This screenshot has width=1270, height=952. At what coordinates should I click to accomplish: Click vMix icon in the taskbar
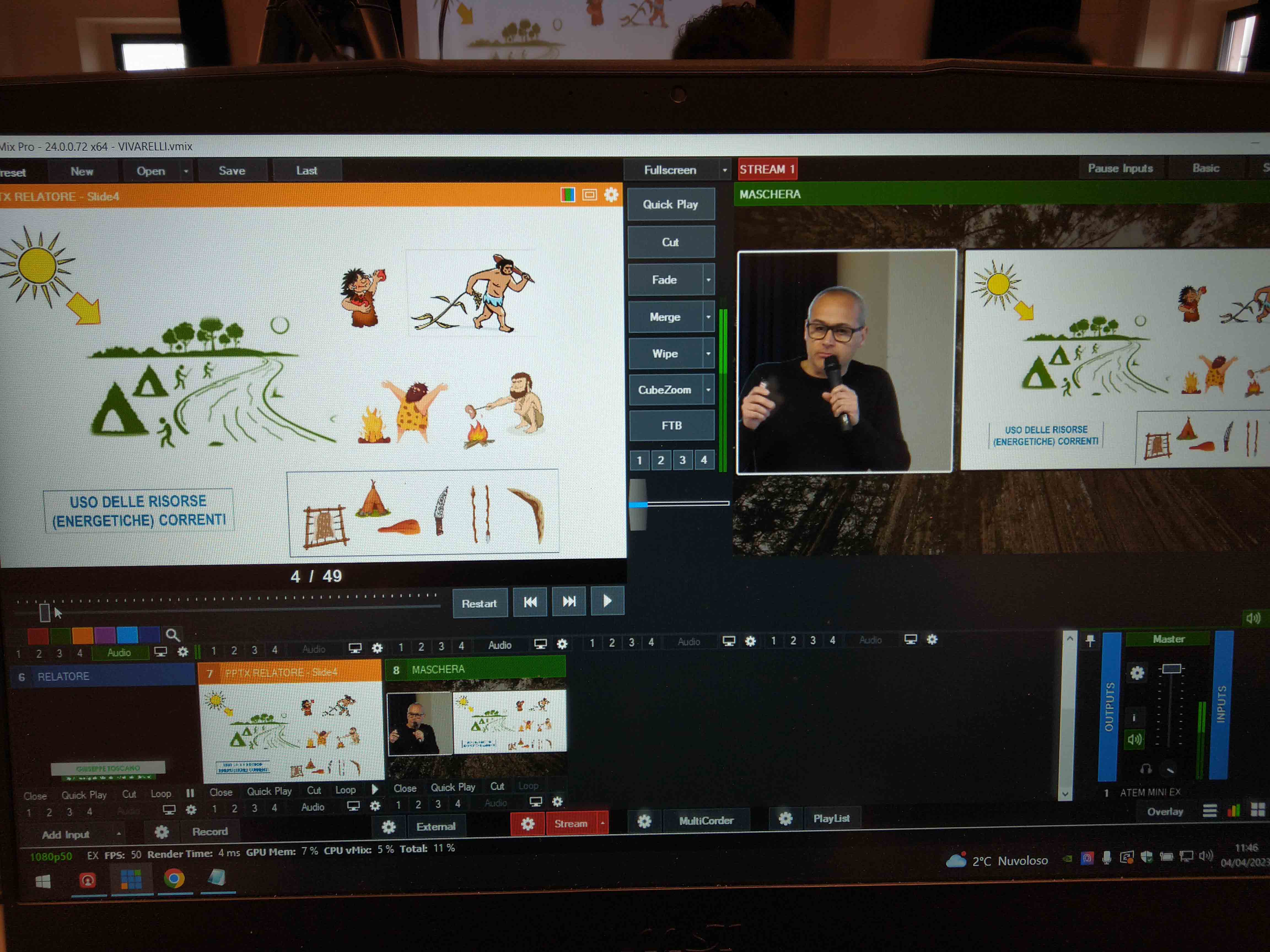click(131, 879)
